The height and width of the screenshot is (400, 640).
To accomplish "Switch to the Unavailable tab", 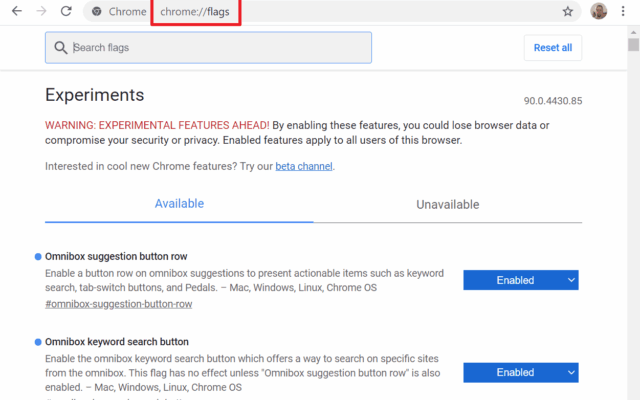I will tap(448, 204).
